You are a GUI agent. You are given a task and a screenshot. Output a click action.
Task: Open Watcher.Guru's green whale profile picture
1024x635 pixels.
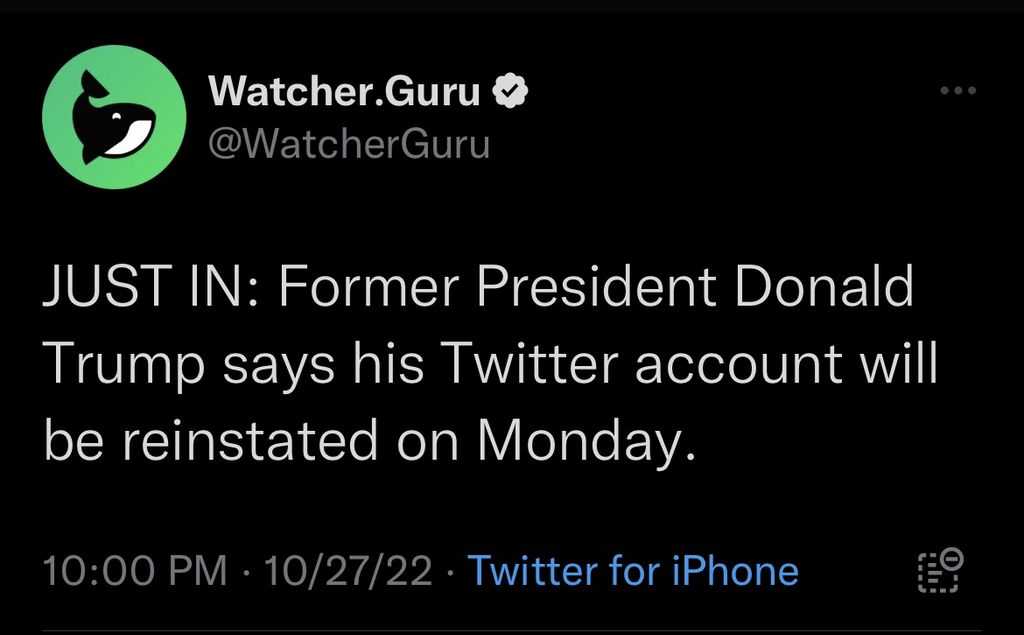point(114,117)
